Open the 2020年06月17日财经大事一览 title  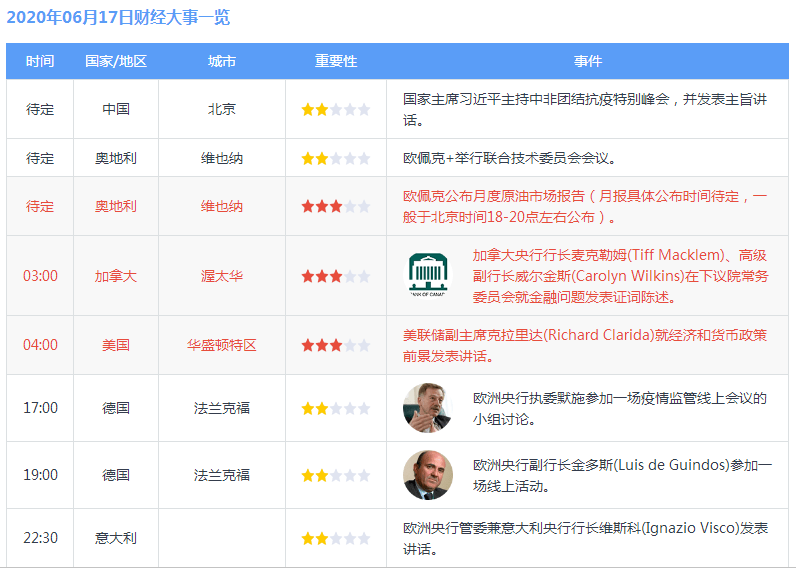coord(118,17)
